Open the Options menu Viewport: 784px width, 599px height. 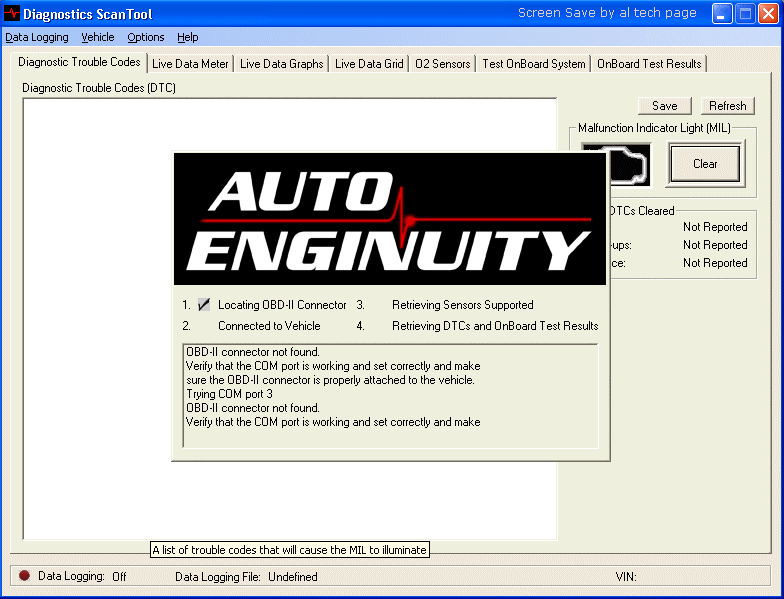(146, 37)
